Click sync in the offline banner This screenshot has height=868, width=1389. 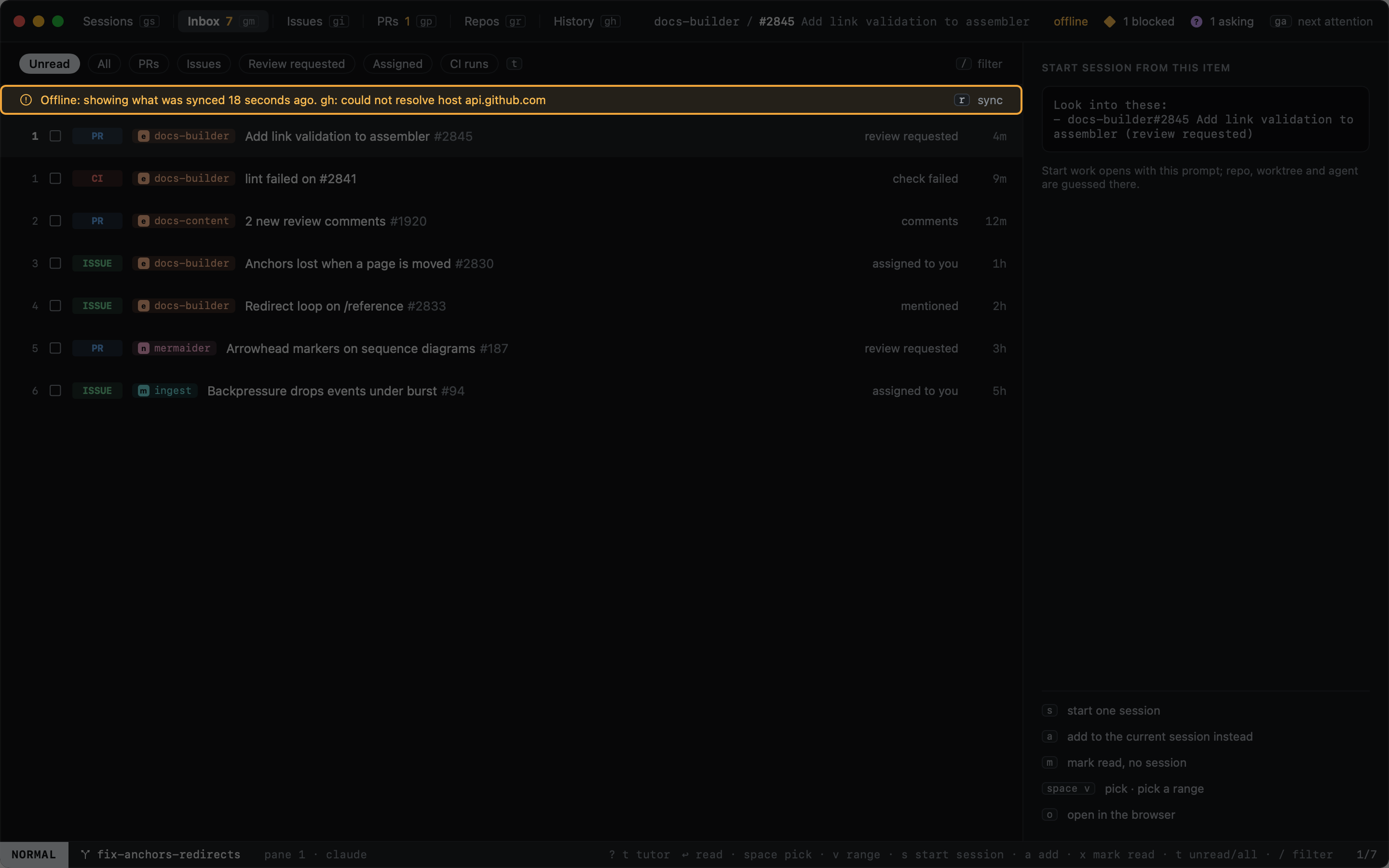[x=990, y=100]
